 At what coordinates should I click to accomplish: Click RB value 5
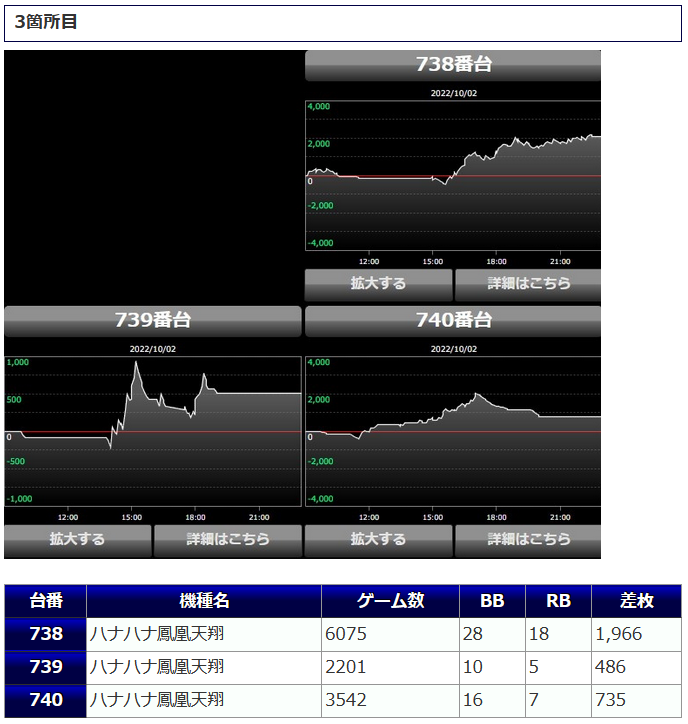tap(534, 668)
